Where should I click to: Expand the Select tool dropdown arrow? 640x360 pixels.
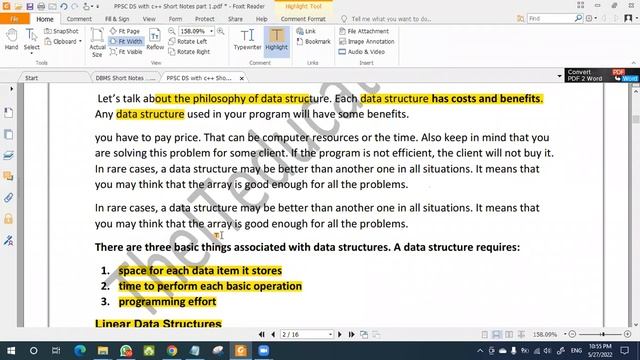click(x=31, y=53)
